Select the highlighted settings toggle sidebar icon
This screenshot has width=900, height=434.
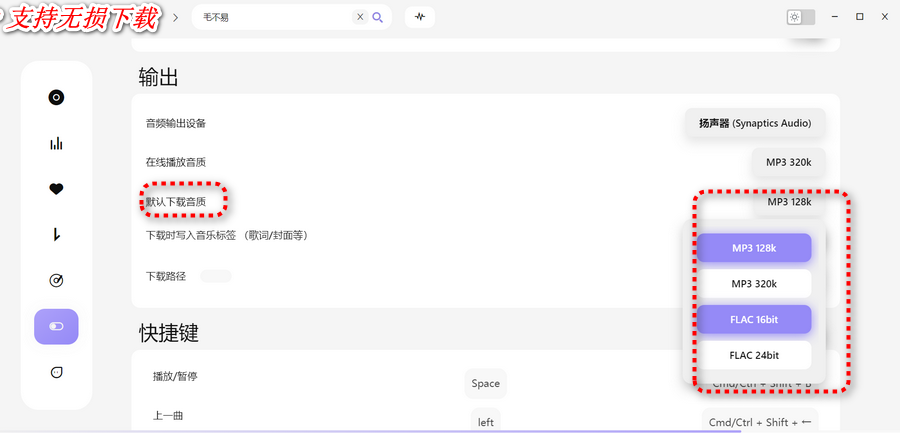point(56,326)
